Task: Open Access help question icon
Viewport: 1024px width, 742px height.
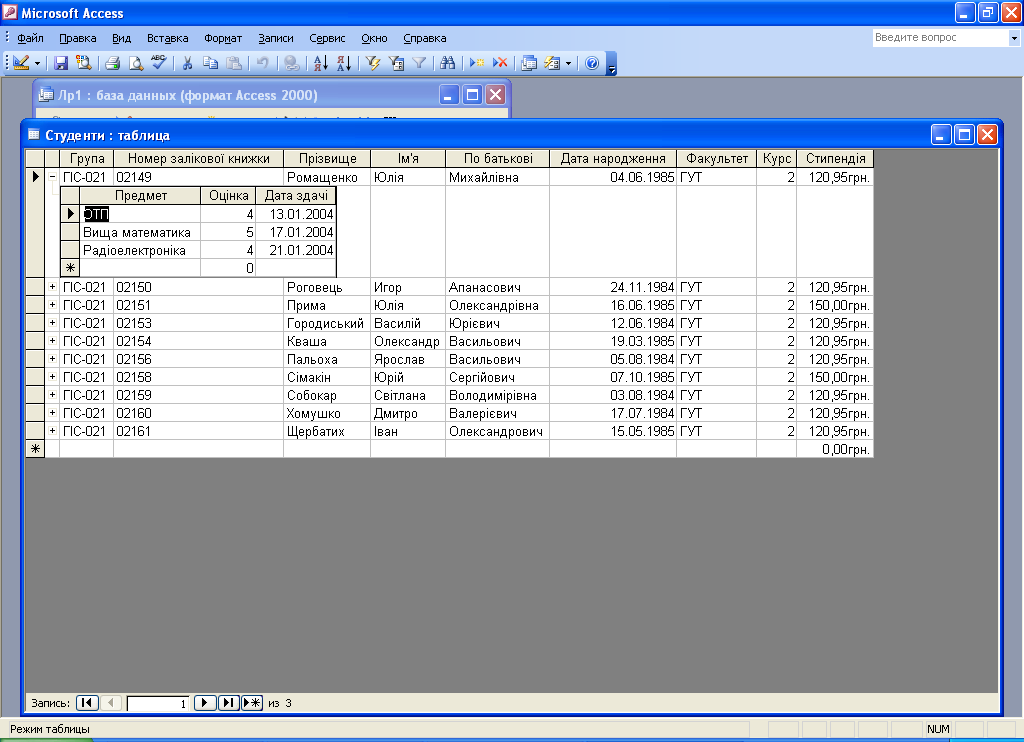Action: pos(592,63)
